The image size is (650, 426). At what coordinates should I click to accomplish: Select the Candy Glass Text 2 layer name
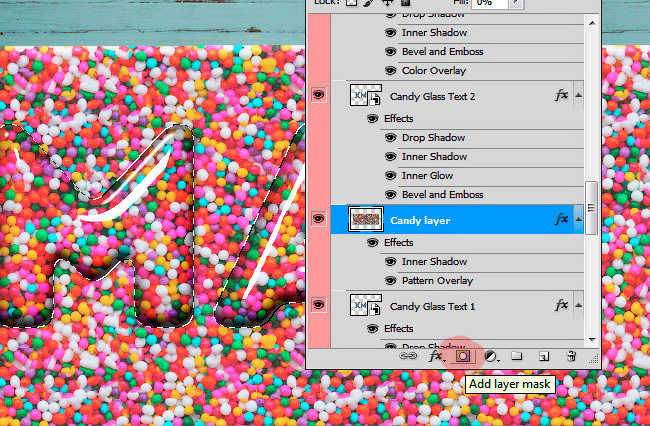point(432,97)
